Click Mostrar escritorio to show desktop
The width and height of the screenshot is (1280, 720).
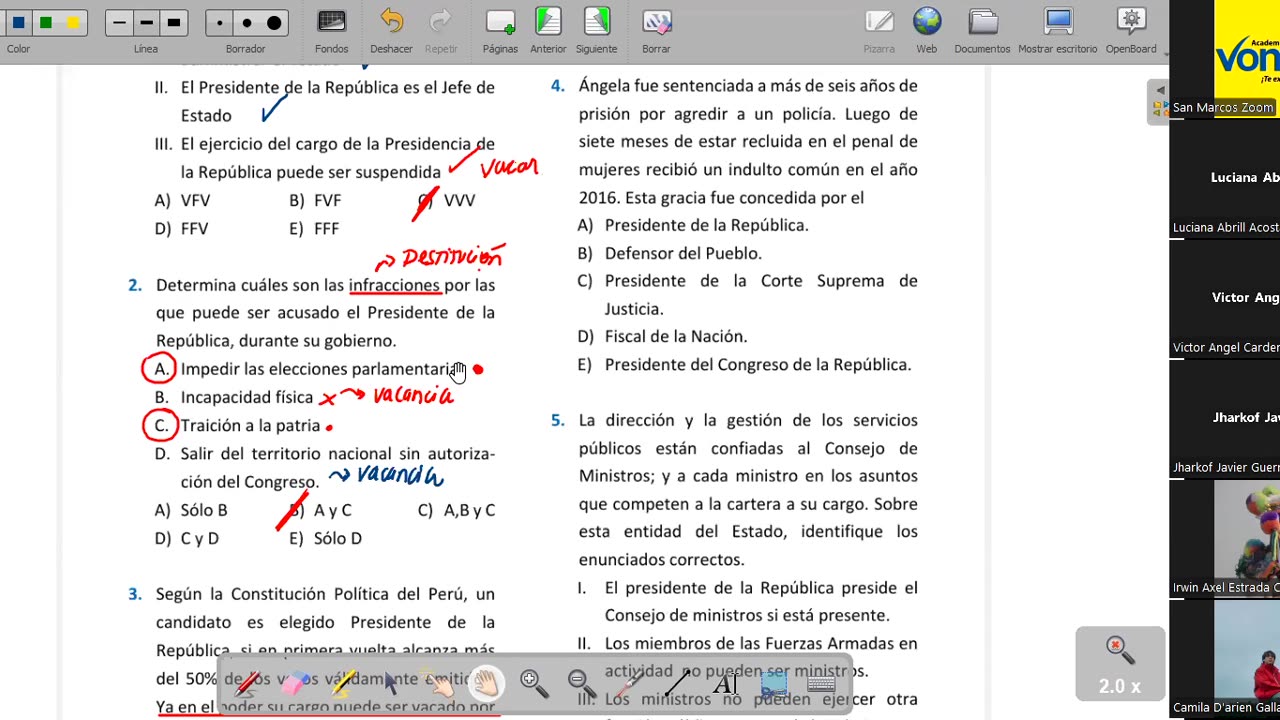click(1057, 29)
